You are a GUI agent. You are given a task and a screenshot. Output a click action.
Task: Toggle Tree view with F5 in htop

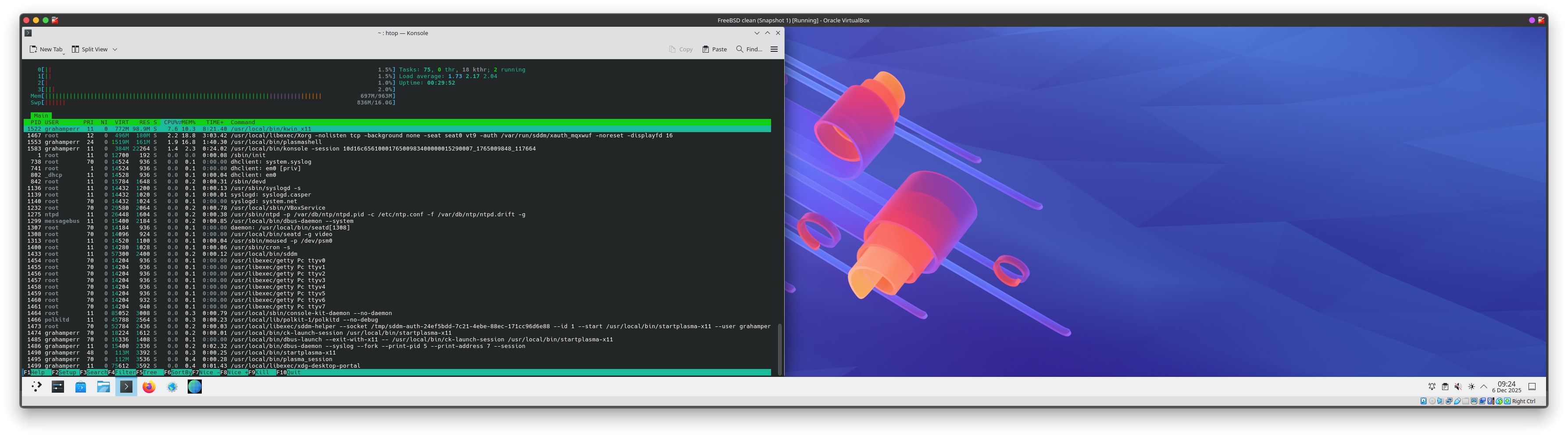click(x=146, y=373)
